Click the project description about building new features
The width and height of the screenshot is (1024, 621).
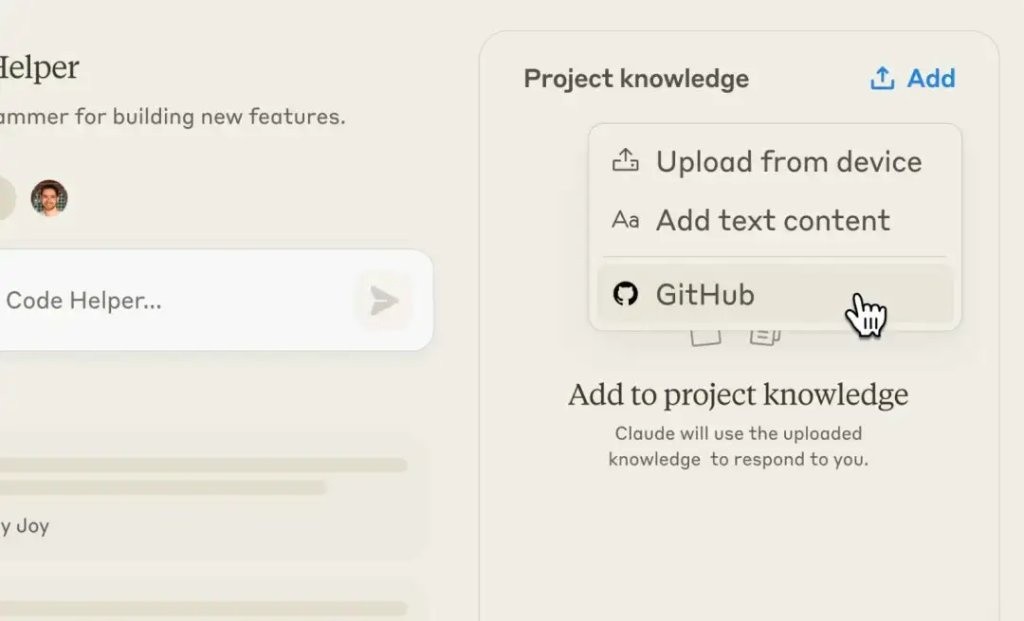(x=172, y=116)
